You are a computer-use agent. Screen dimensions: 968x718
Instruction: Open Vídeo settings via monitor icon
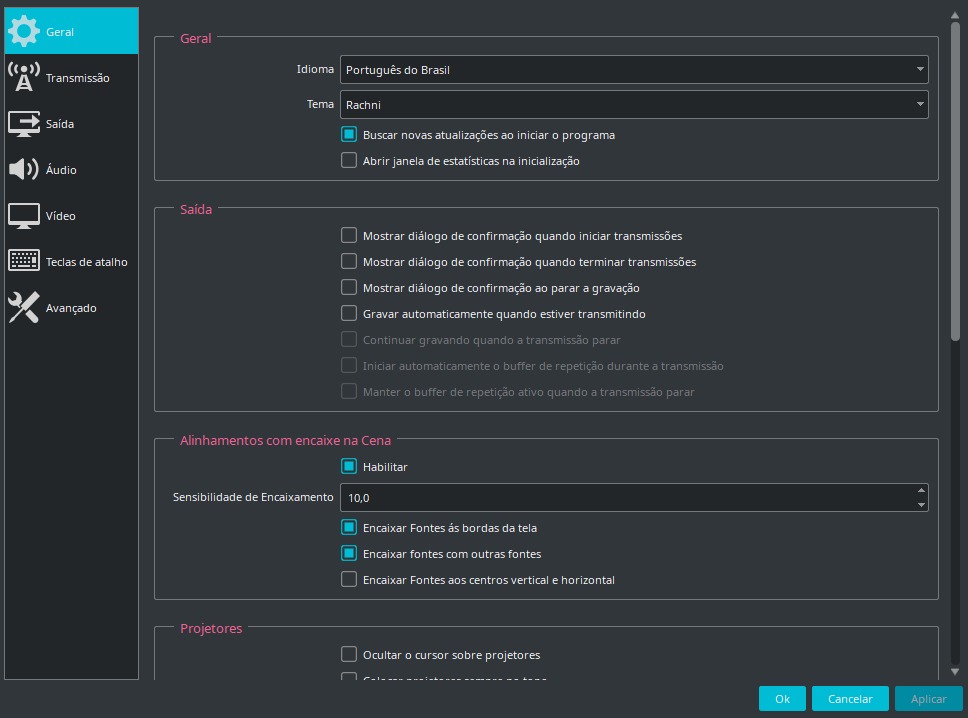24,216
